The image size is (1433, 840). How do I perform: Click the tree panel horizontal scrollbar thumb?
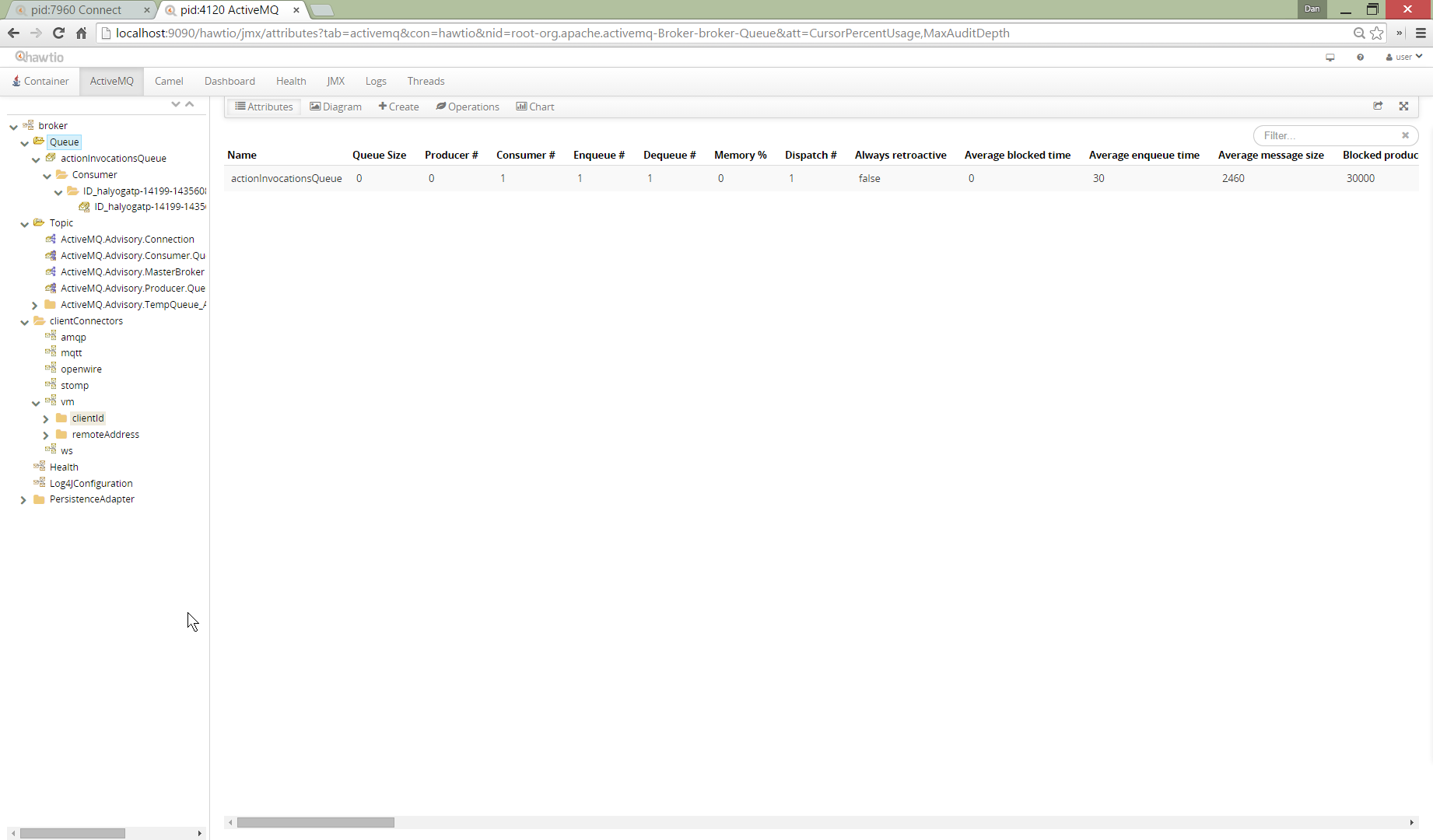click(72, 833)
